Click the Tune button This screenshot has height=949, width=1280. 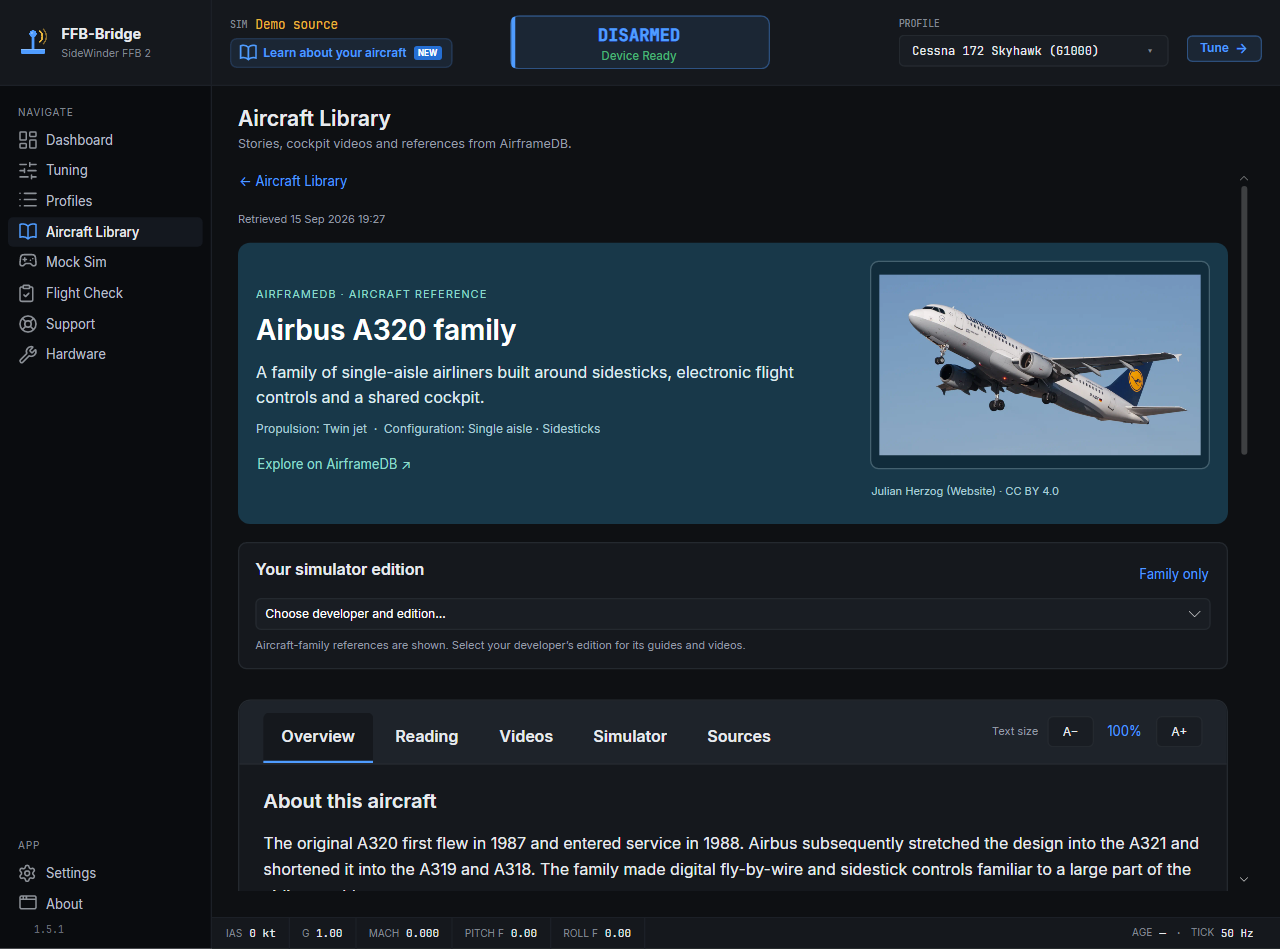click(x=1224, y=48)
